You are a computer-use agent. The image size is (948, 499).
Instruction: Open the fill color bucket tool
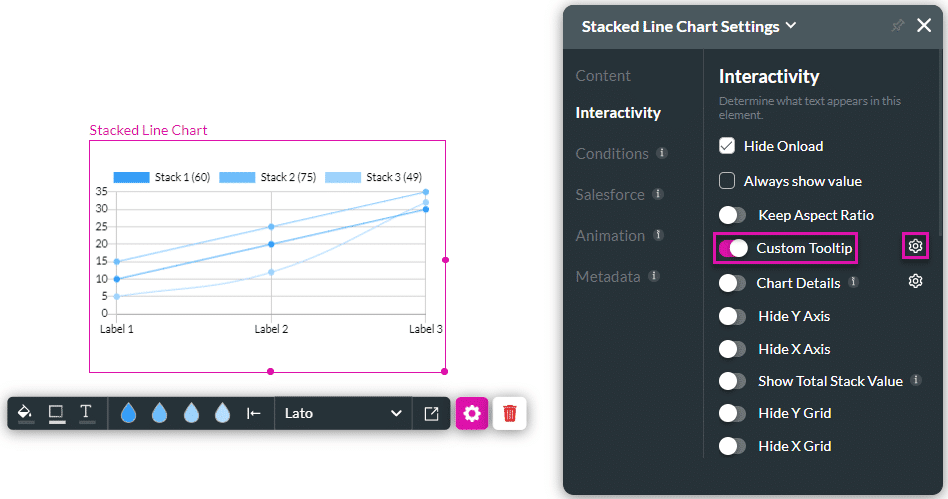(26, 413)
